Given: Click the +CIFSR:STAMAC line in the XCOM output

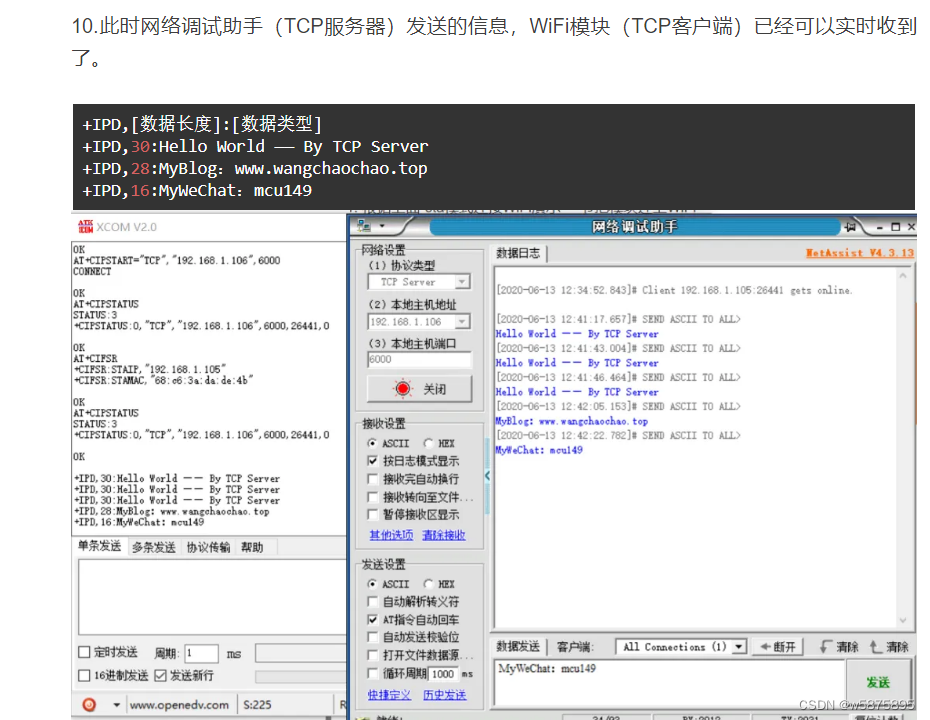Looking at the screenshot, I should pos(164,380).
